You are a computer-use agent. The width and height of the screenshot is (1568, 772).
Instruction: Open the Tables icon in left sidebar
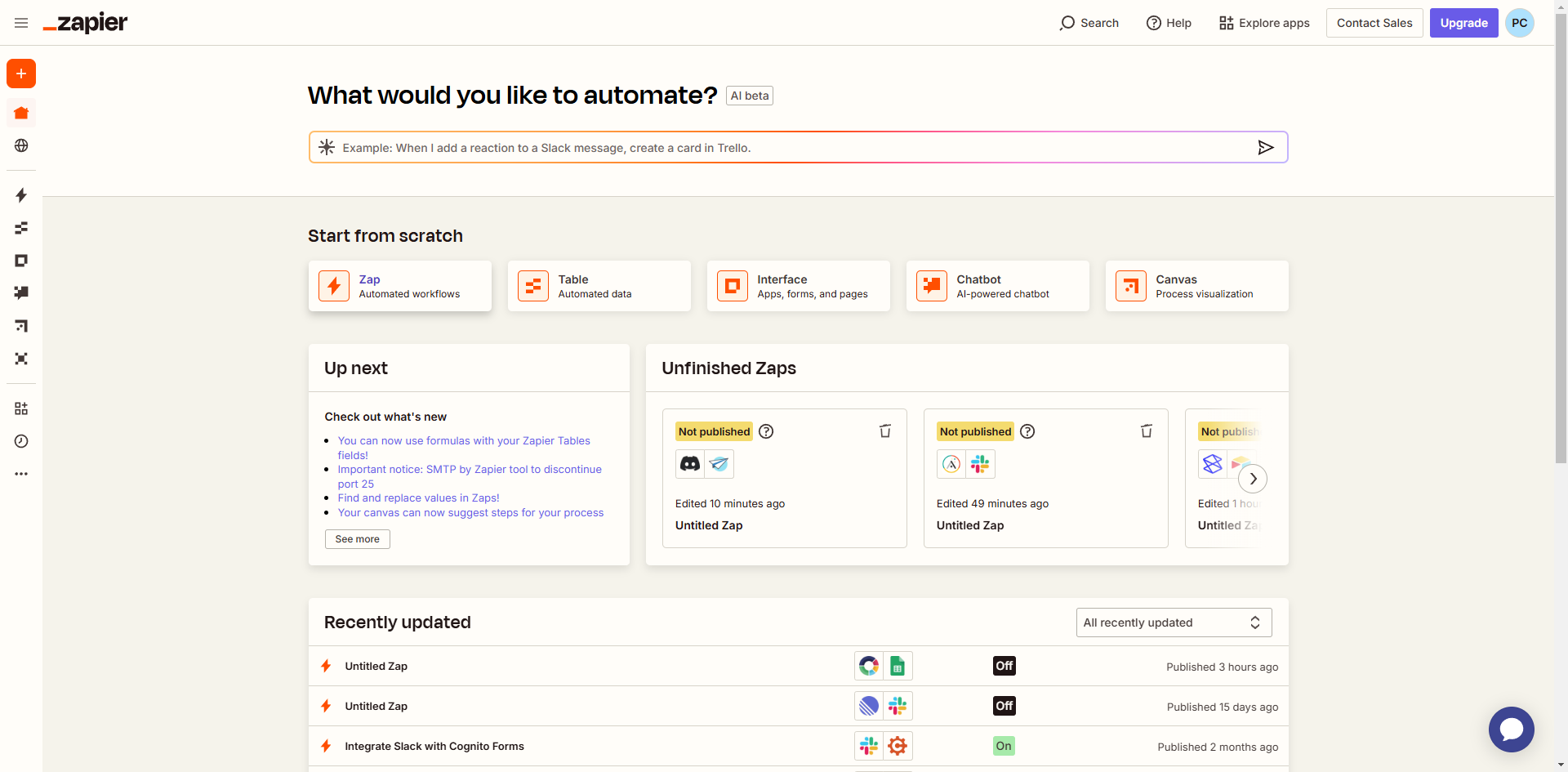point(21,228)
